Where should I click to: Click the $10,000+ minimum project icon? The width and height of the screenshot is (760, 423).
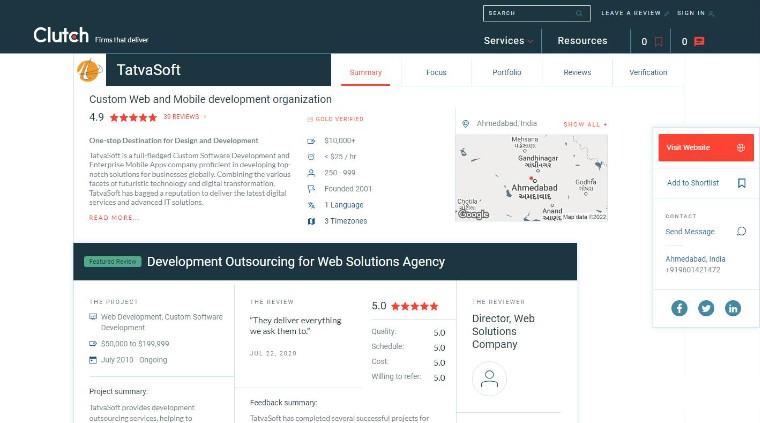click(311, 141)
